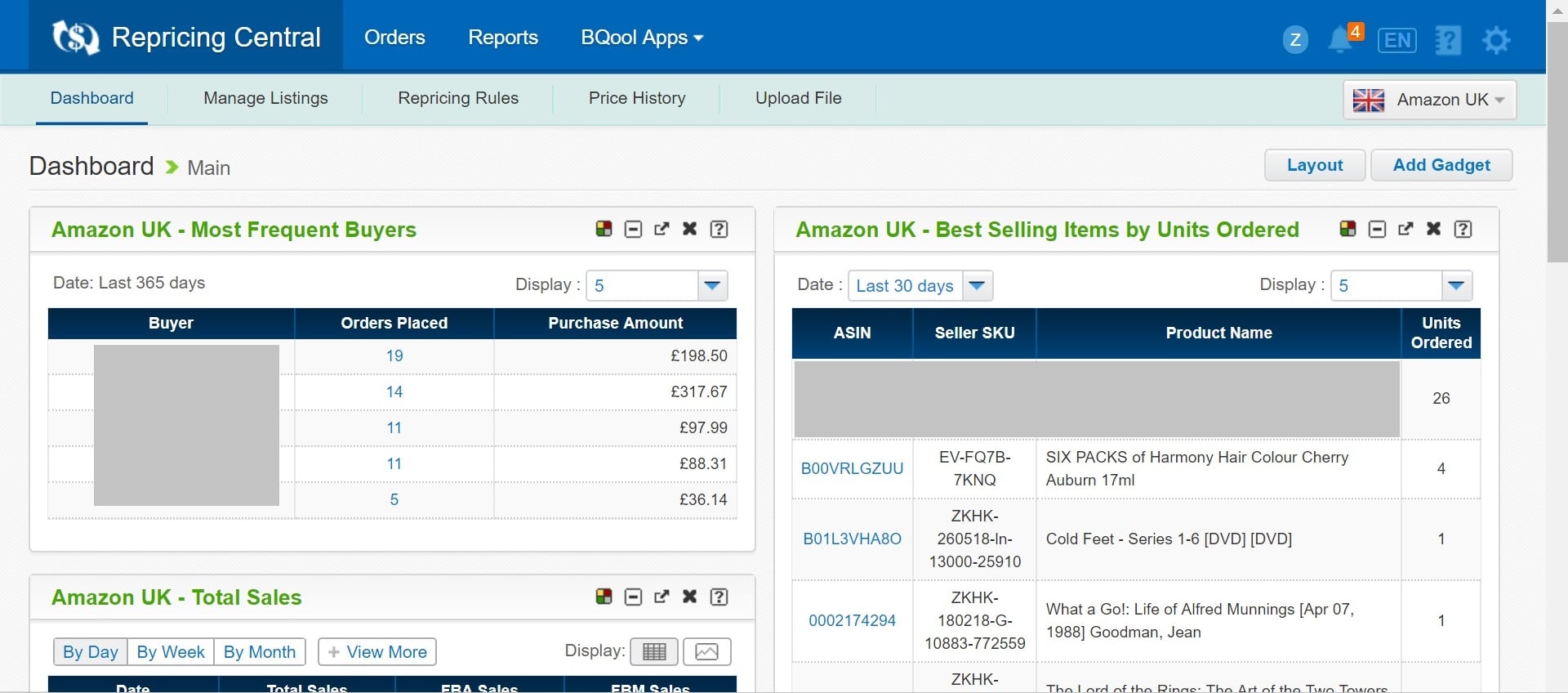Open the 14 orders placed link

click(x=394, y=391)
